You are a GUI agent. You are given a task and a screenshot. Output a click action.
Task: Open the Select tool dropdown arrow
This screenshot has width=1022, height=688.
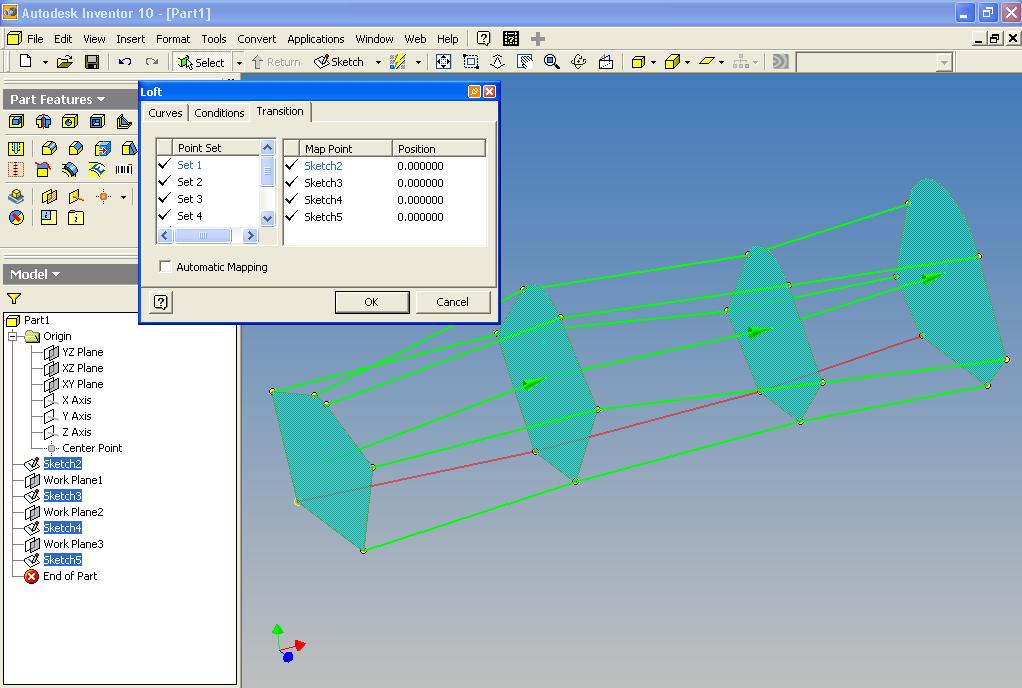(x=239, y=63)
